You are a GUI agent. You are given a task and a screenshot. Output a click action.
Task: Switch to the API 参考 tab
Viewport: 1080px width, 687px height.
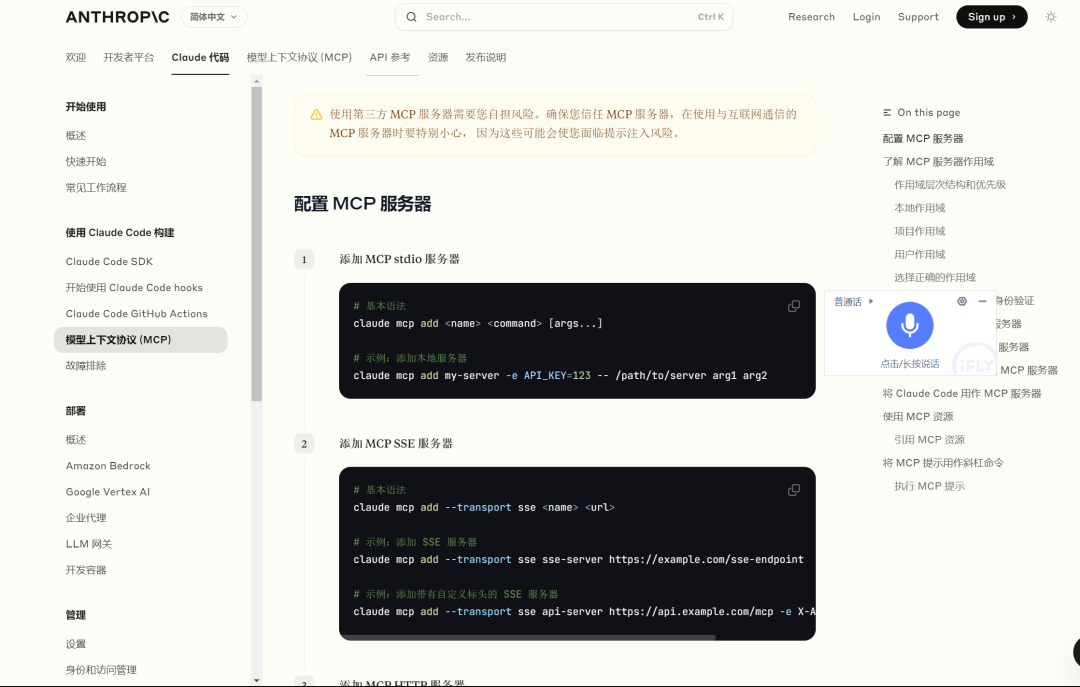pos(390,57)
